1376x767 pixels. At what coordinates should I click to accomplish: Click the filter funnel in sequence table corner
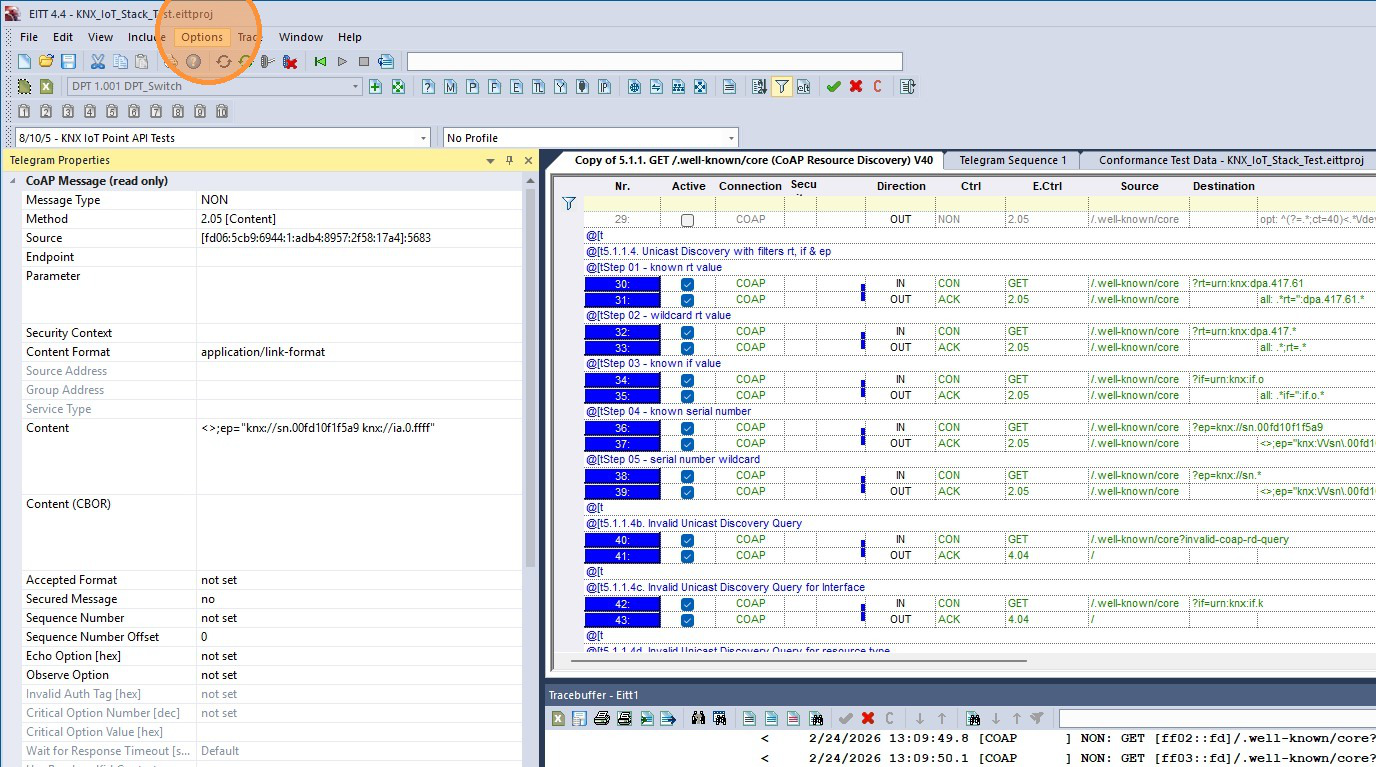[x=568, y=203]
